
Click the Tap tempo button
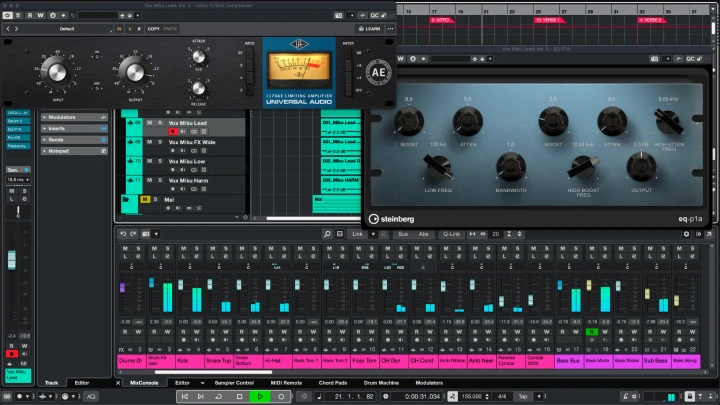[x=523, y=396]
